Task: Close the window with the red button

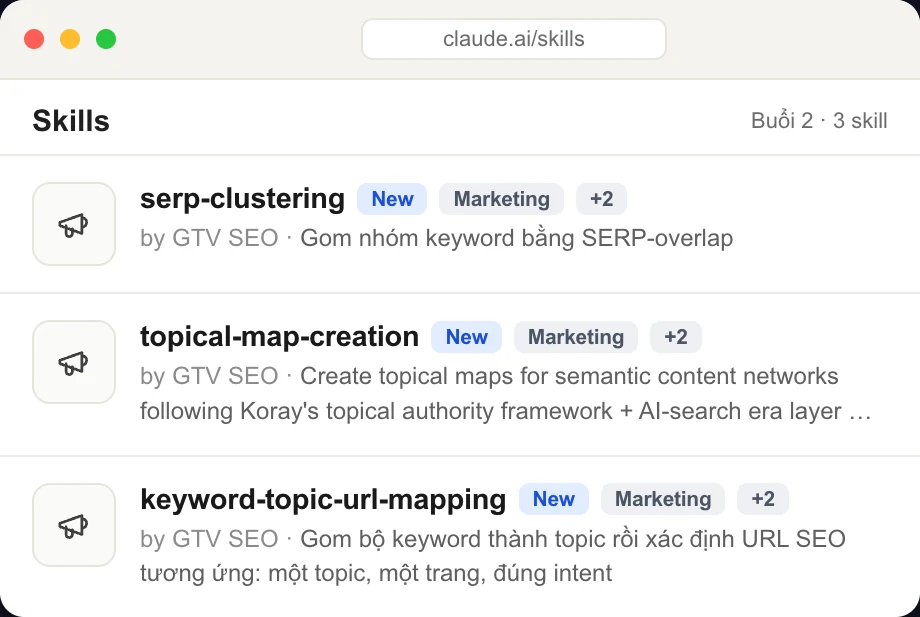Action: click(x=34, y=39)
